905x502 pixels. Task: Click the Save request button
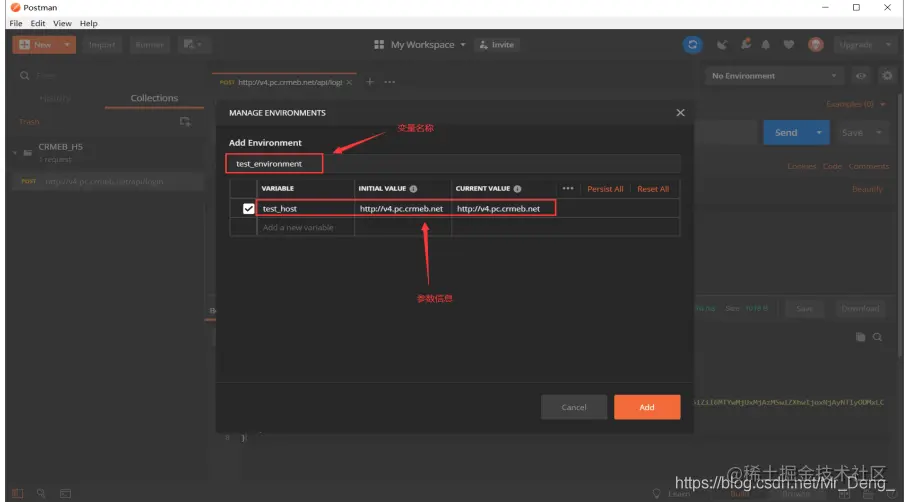click(x=852, y=133)
